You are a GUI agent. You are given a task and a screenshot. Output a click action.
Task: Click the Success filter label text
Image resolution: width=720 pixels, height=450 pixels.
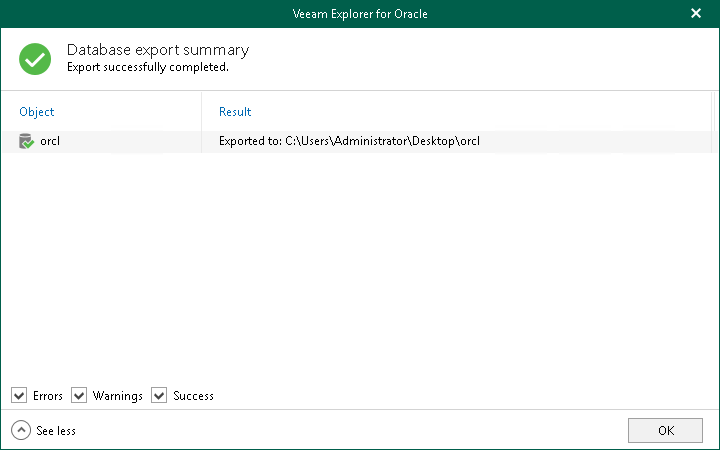(193, 396)
